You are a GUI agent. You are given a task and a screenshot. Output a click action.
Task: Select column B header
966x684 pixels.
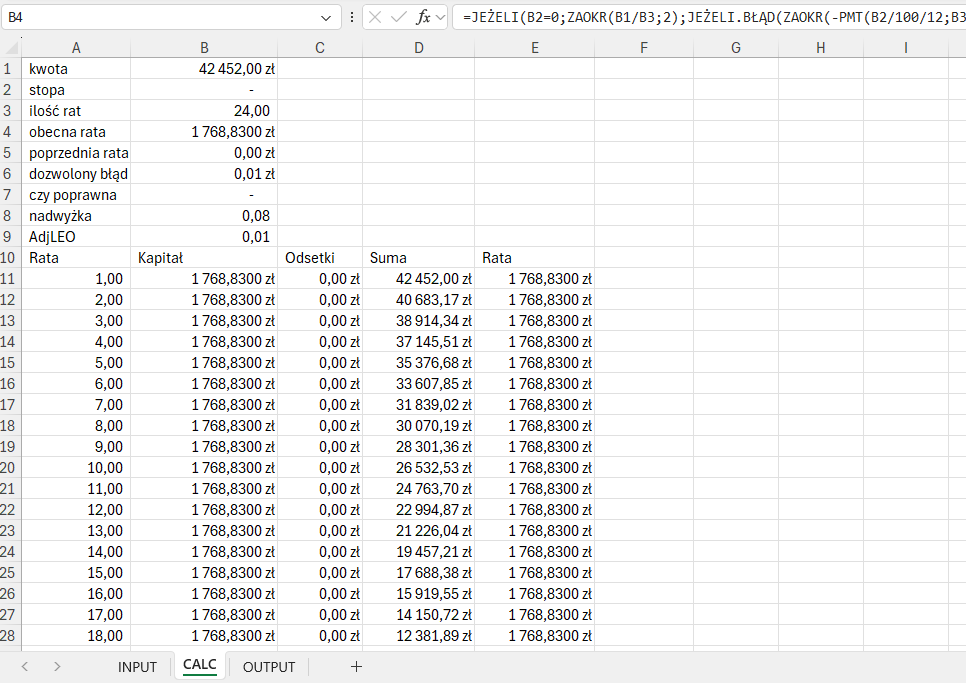[204, 47]
